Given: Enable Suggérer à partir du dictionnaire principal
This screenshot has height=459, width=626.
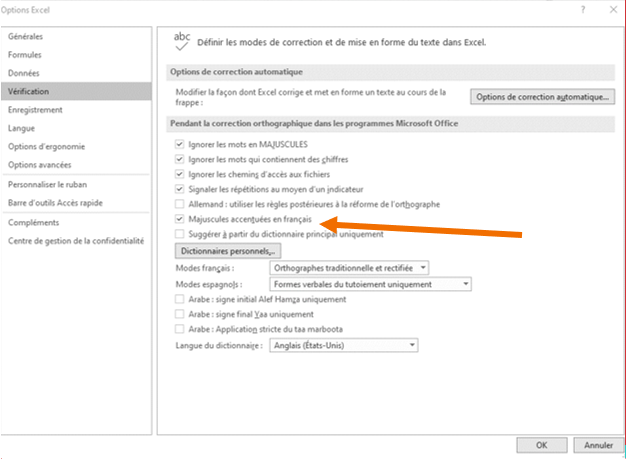Looking at the screenshot, I should 180,233.
